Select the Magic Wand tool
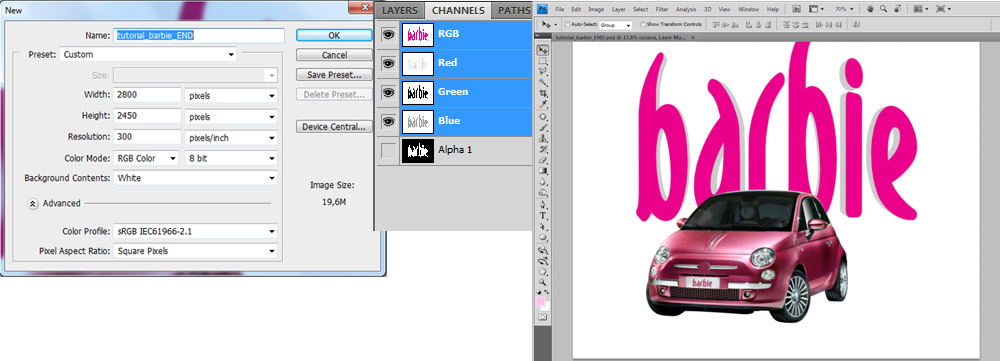 543,82
